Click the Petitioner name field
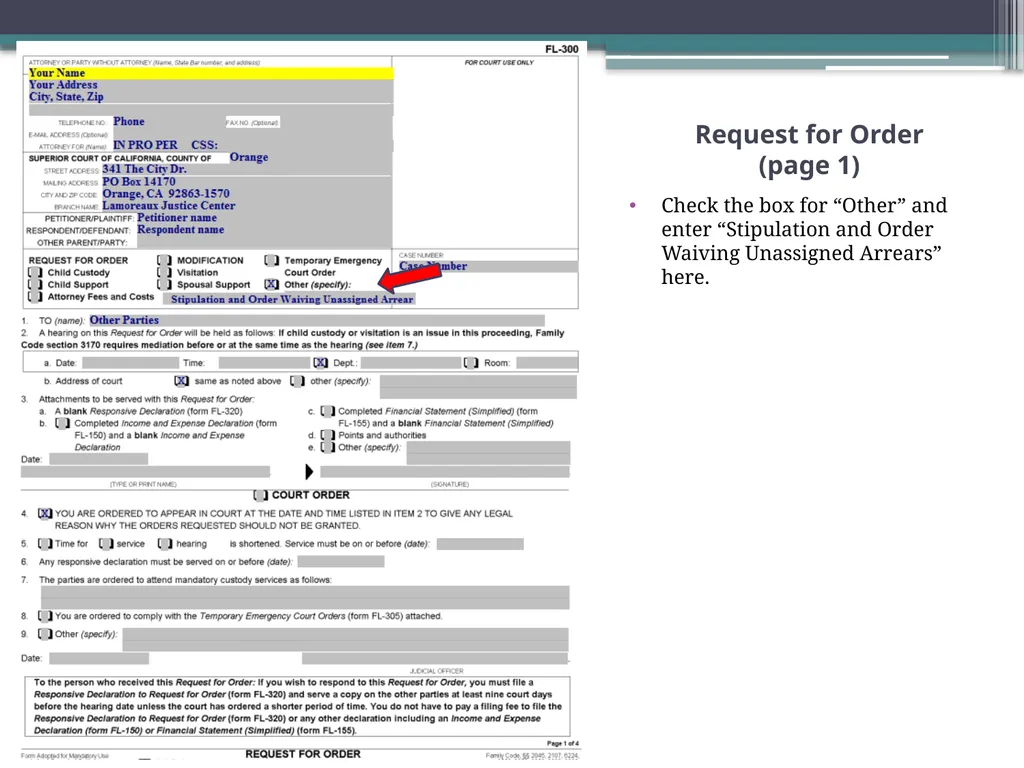The height and width of the screenshot is (768, 1024). click(263, 218)
